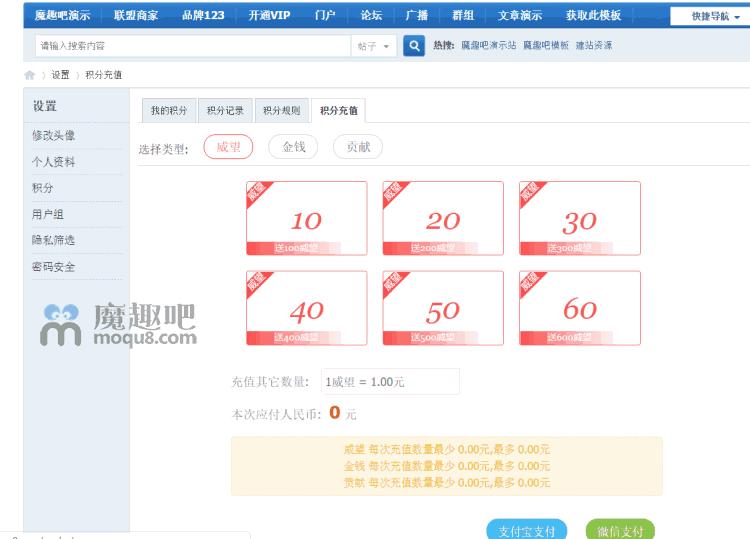Click the 魔趣吧模板 hot search link

[546, 45]
